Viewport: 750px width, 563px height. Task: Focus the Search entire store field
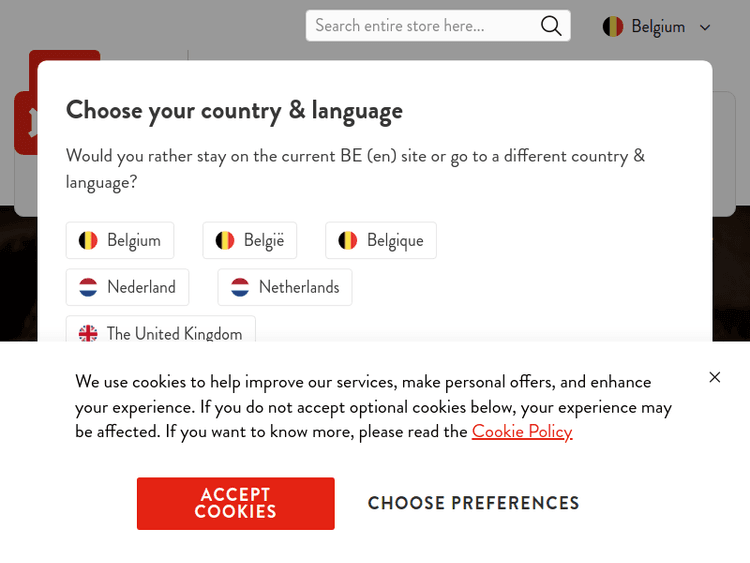coord(422,26)
